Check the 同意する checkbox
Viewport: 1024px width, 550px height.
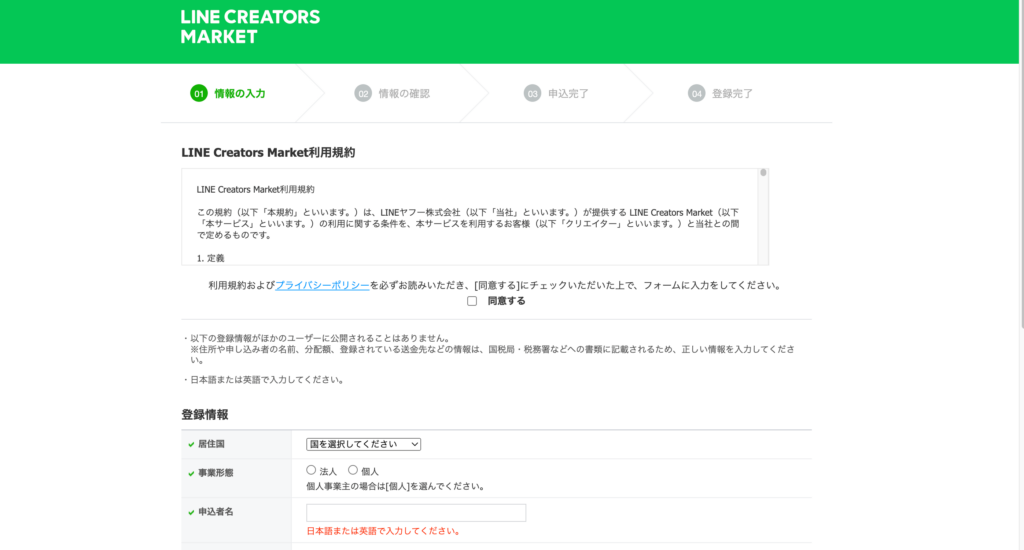point(472,301)
